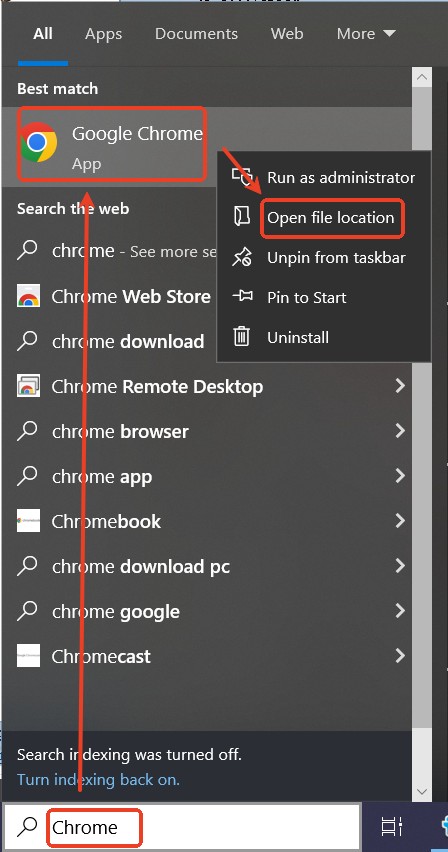Click the Uninstall trash can icon

tap(241, 337)
